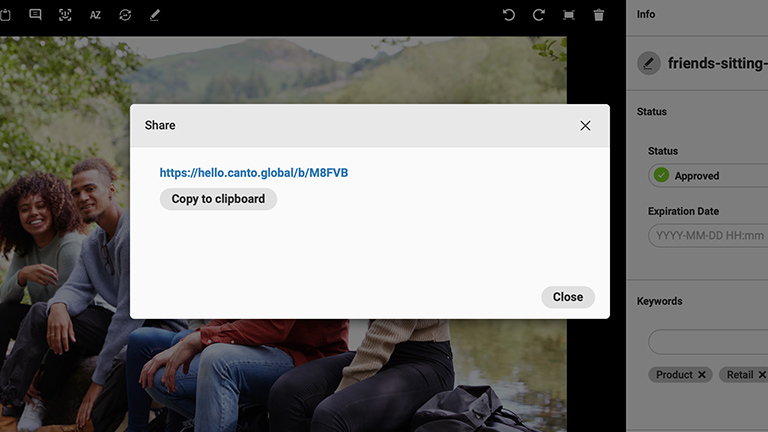768x432 pixels.
Task: Click the Share dialog title text
Action: coord(160,125)
